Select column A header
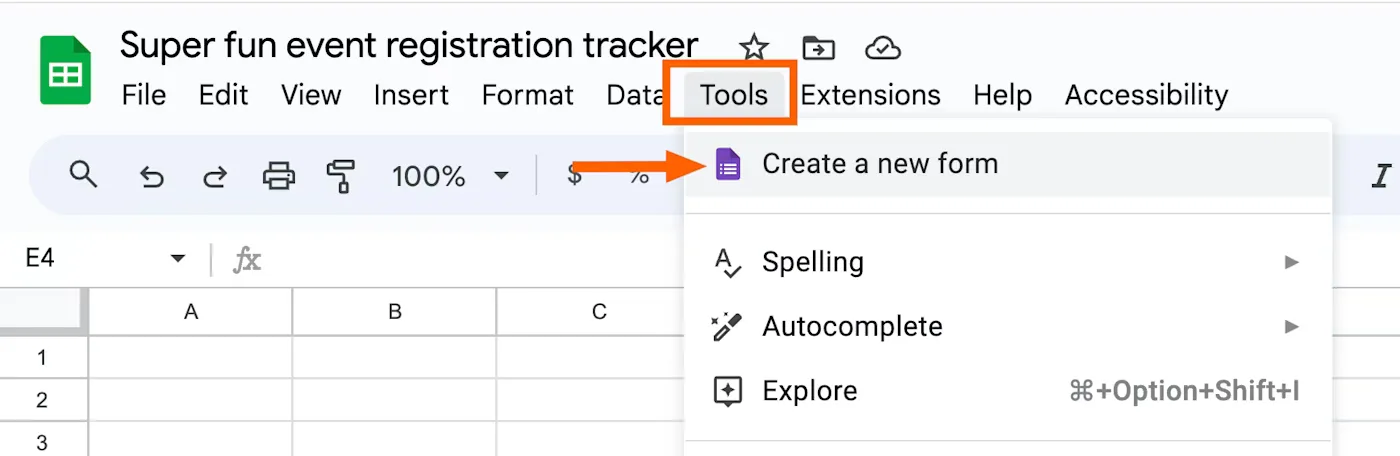The height and width of the screenshot is (456, 1400). [x=191, y=312]
